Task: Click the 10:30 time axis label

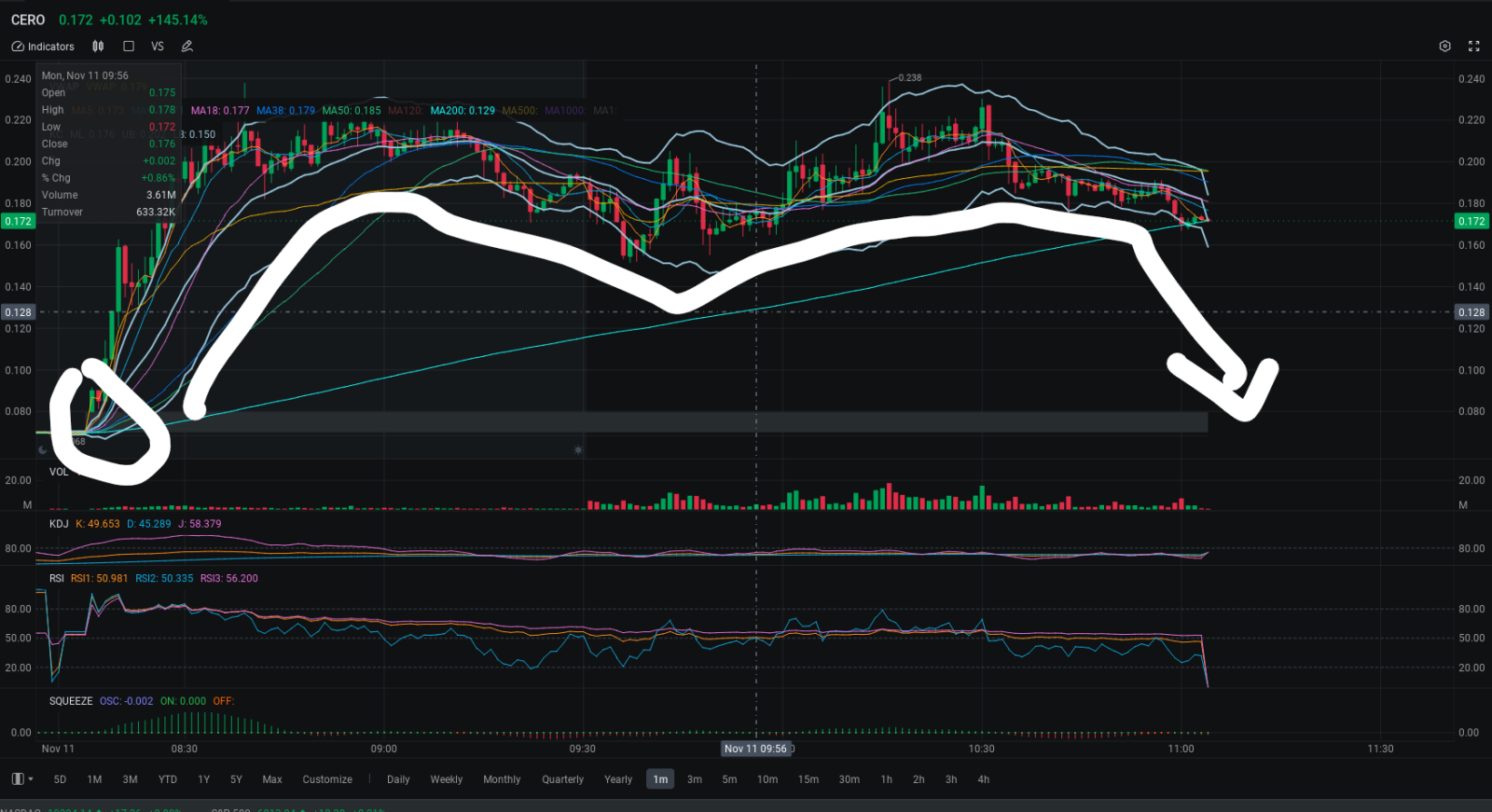Action: coord(981,749)
